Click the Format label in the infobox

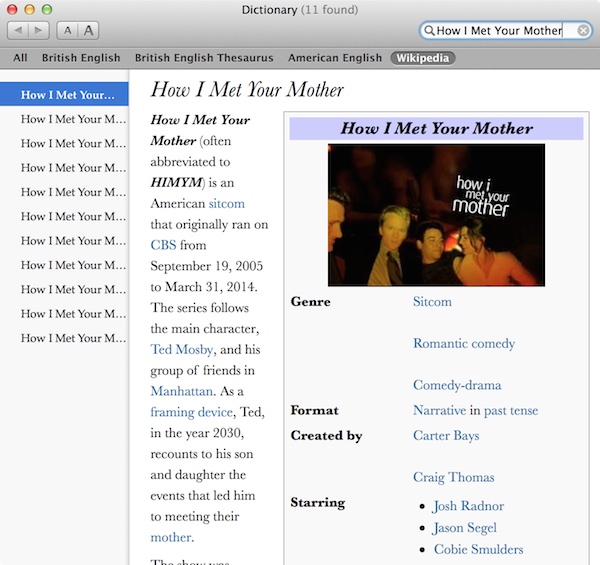[x=315, y=410]
